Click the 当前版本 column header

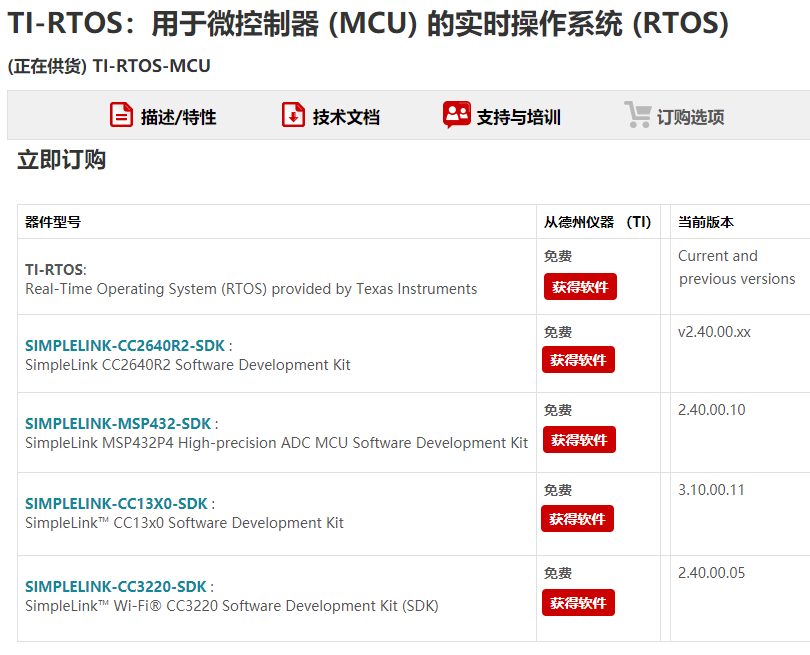(706, 223)
